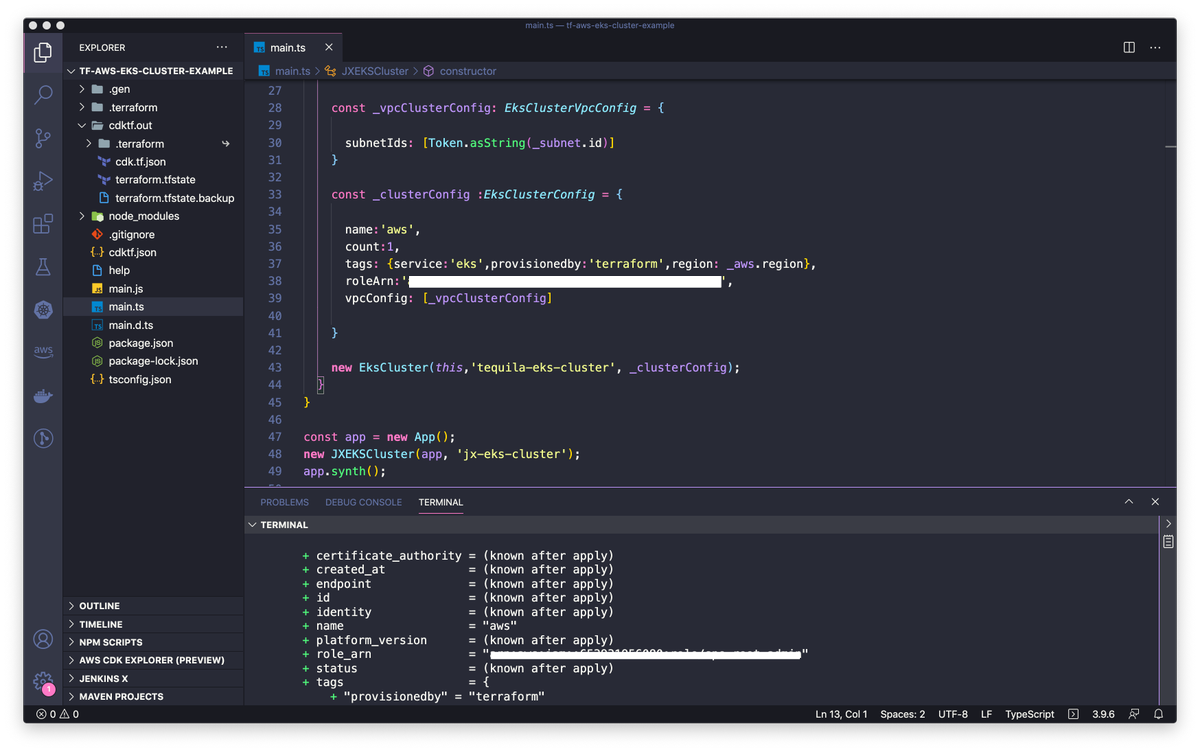Click the feedback icon in status bar
1200x752 pixels.
[x=1134, y=714]
